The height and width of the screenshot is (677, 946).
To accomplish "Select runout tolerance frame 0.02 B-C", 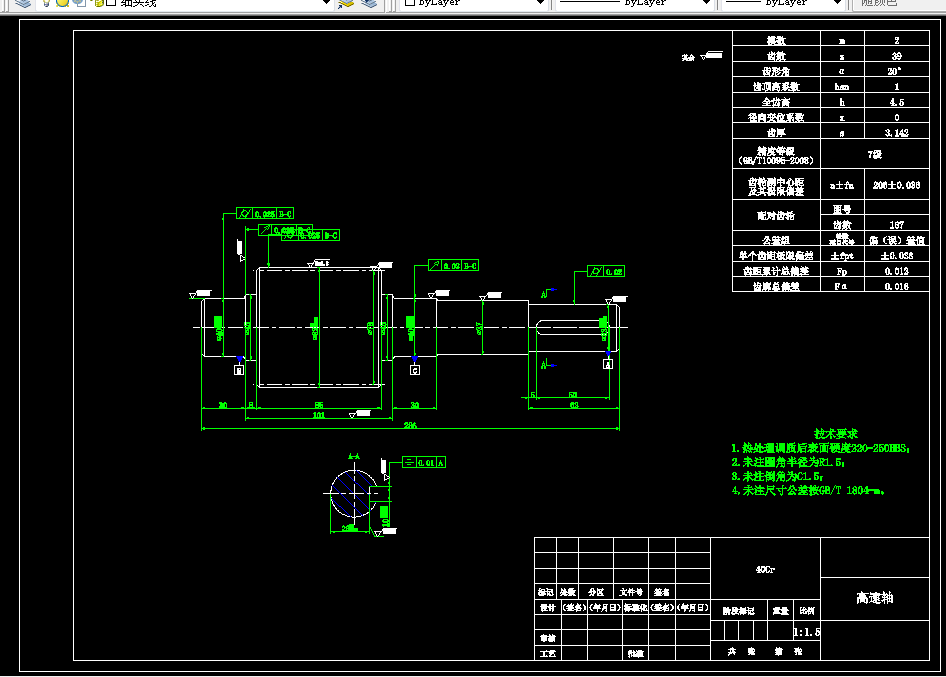I will [x=453, y=265].
